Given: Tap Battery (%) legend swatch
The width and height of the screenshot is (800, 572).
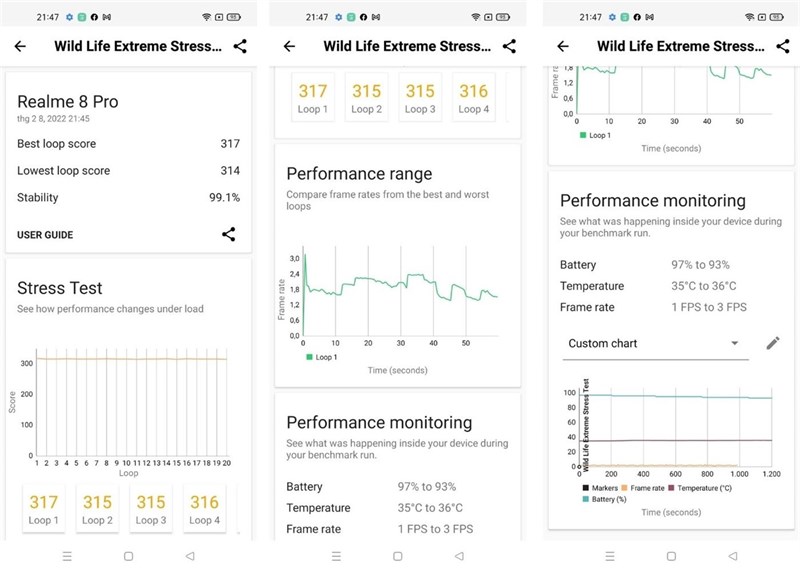Looking at the screenshot, I should tap(586, 499).
